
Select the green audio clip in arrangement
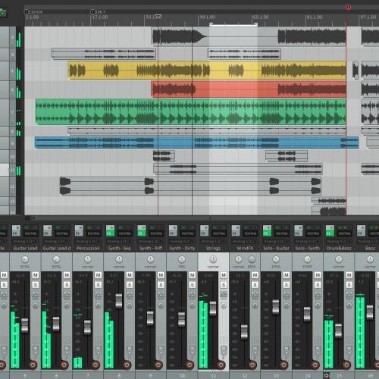pos(191,112)
